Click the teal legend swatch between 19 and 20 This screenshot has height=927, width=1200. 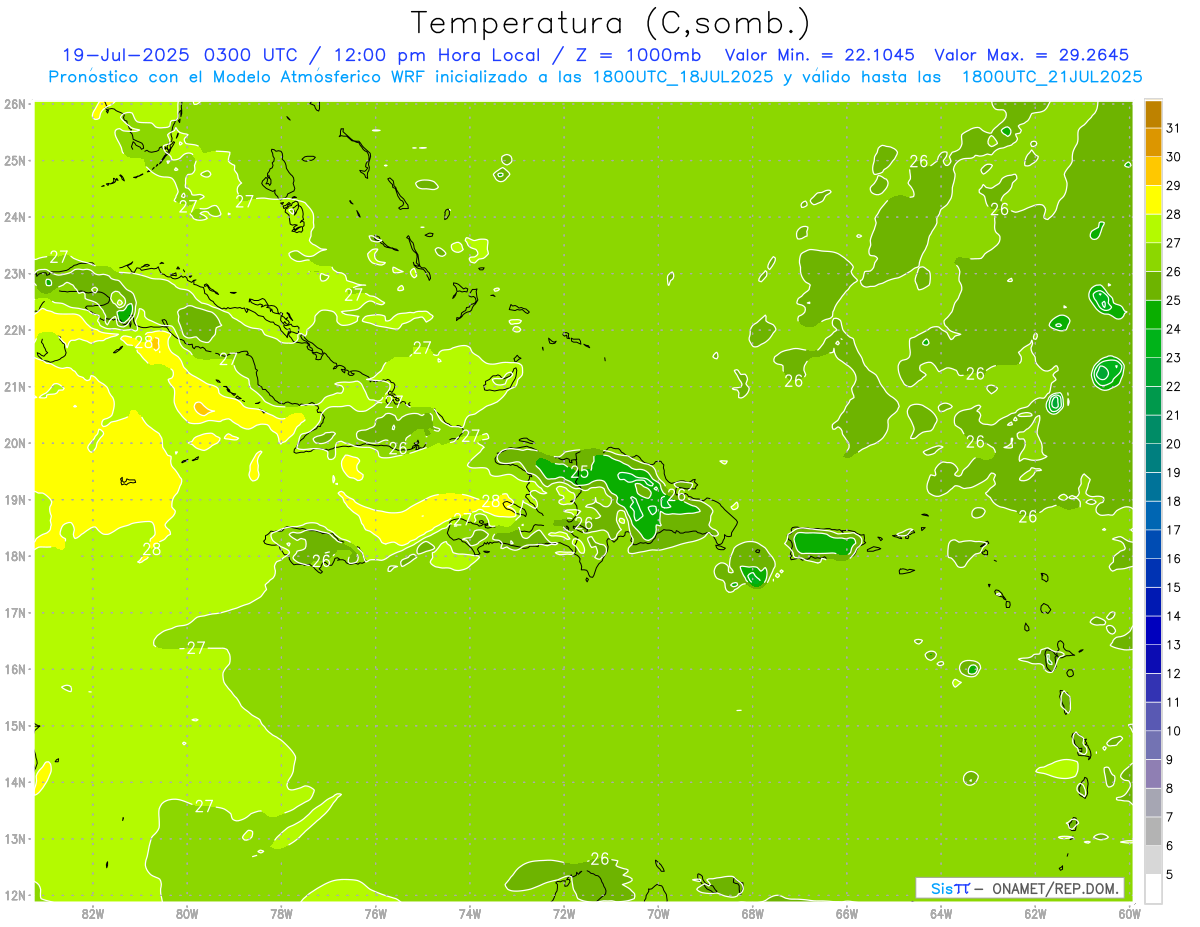point(1153,458)
